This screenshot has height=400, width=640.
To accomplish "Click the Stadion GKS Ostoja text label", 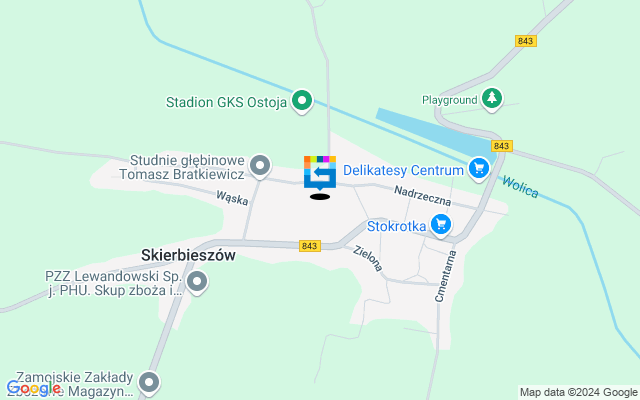I will click(x=227, y=102).
